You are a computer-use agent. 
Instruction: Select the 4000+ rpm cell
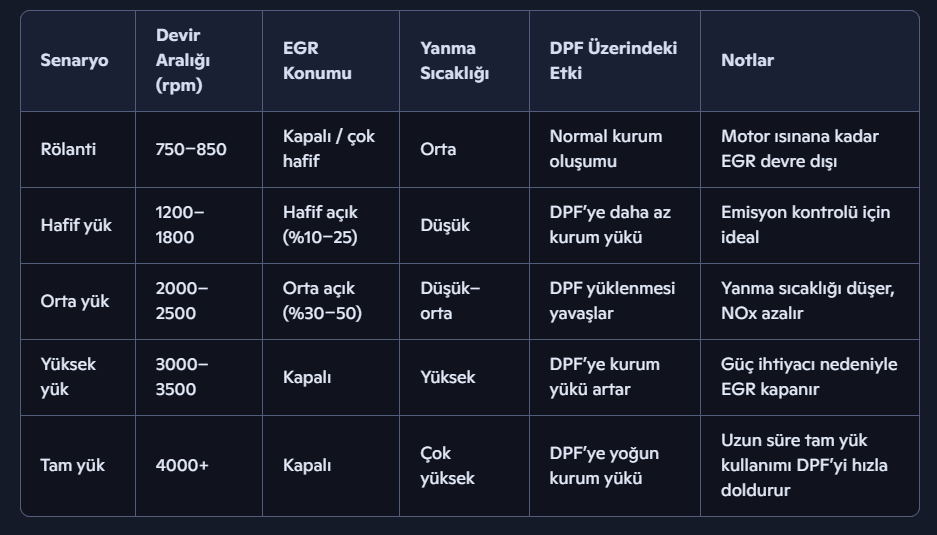pos(181,465)
